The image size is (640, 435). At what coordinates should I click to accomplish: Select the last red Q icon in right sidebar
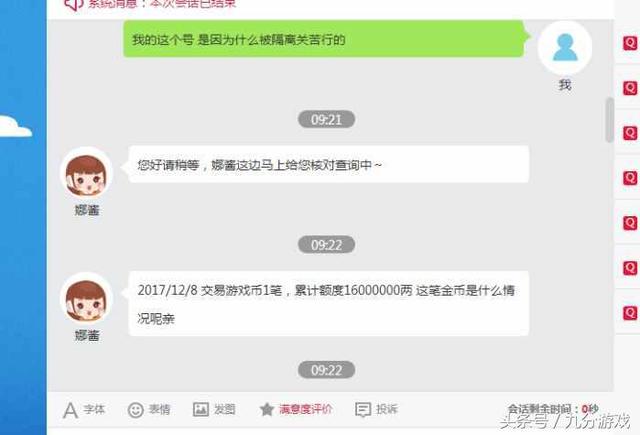tap(630, 313)
